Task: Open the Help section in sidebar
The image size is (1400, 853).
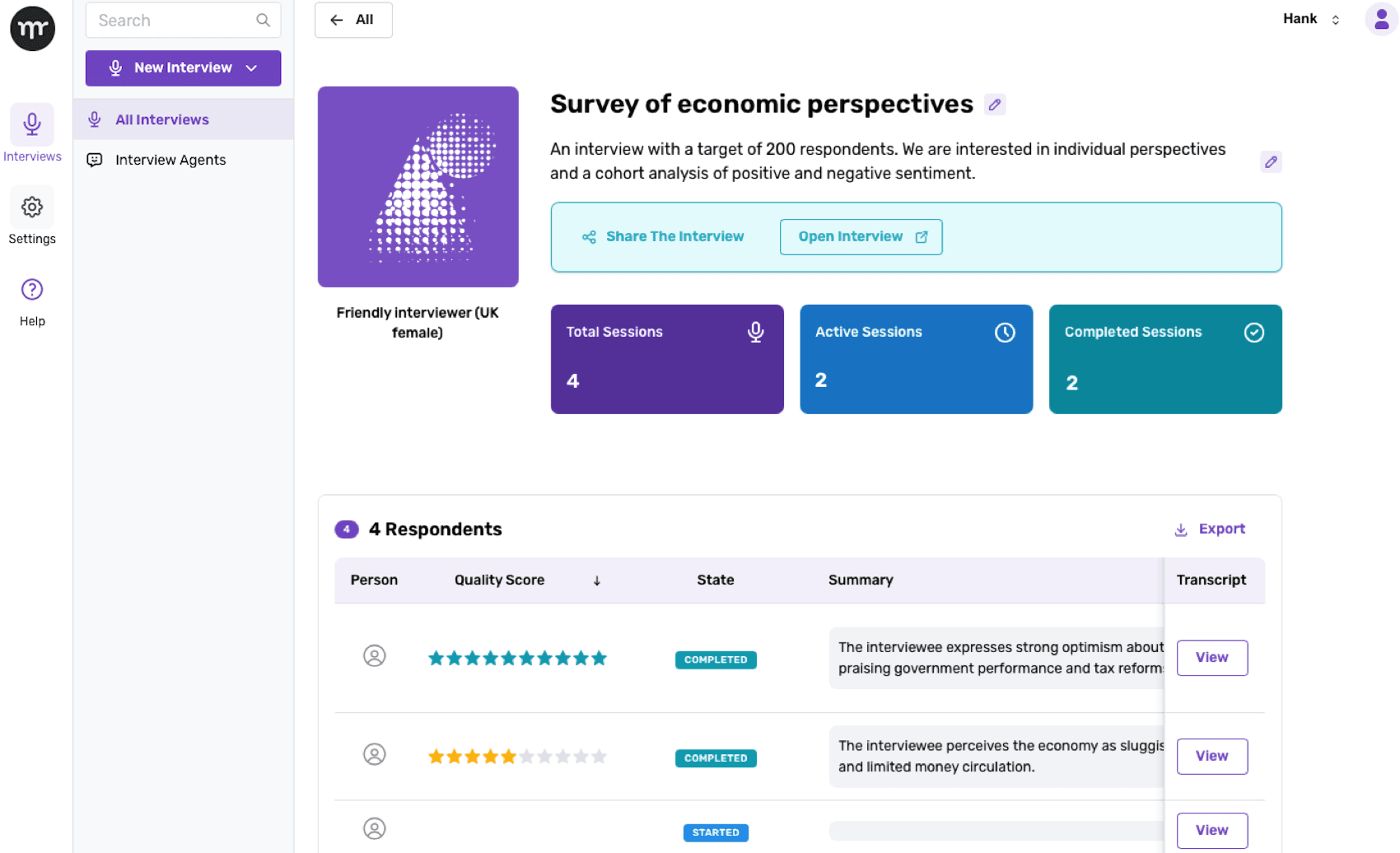Action: pyautogui.click(x=32, y=301)
